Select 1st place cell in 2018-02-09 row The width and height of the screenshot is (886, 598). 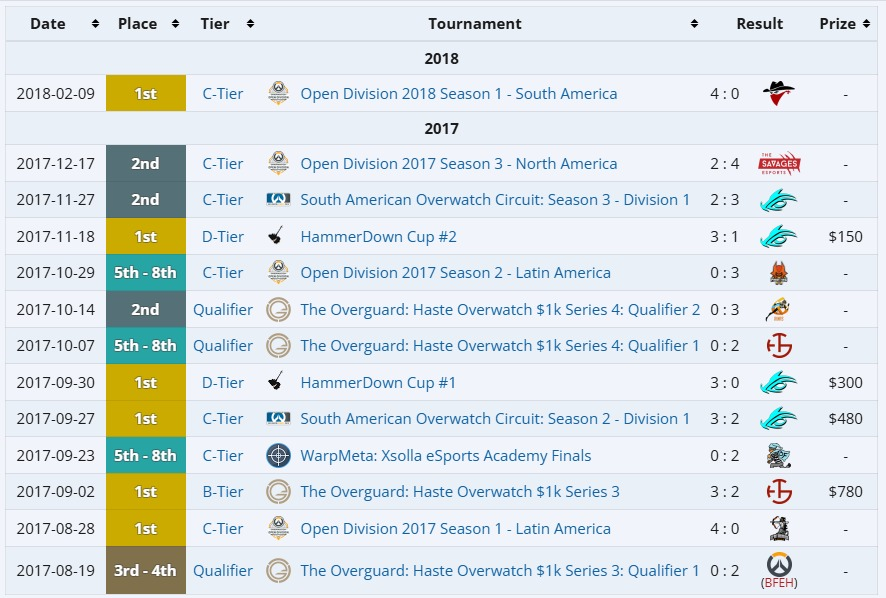146,93
